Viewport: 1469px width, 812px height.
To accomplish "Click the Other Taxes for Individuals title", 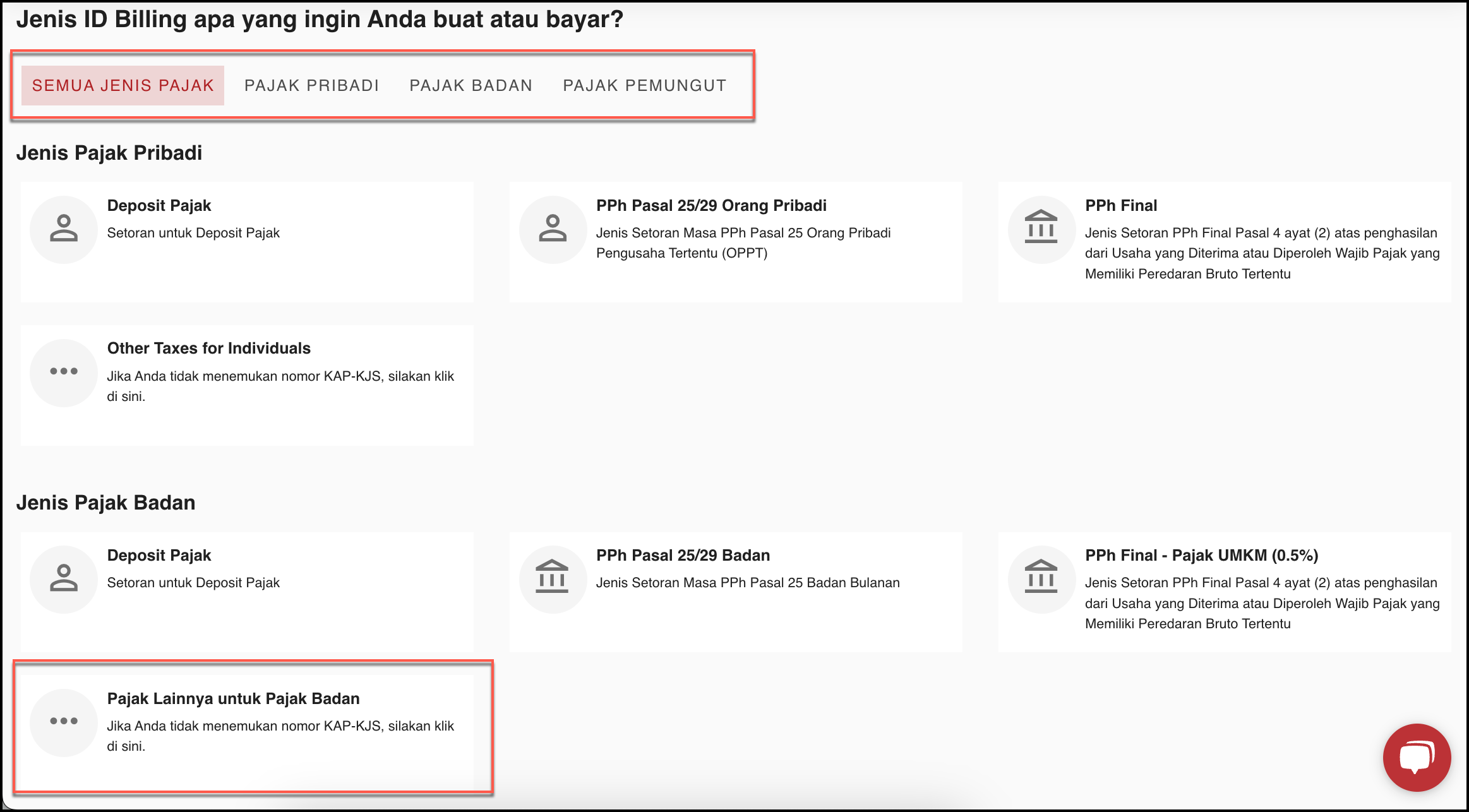I will pos(209,349).
